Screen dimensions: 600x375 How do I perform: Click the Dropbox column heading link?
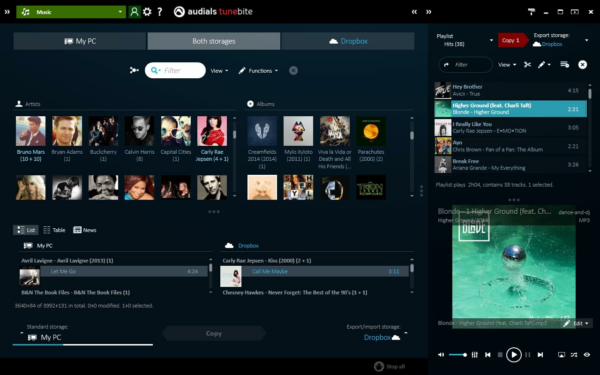point(248,246)
